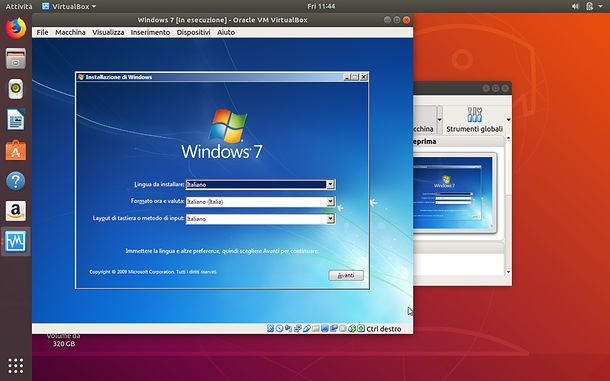Click the USB devices status icon

[x=307, y=328]
